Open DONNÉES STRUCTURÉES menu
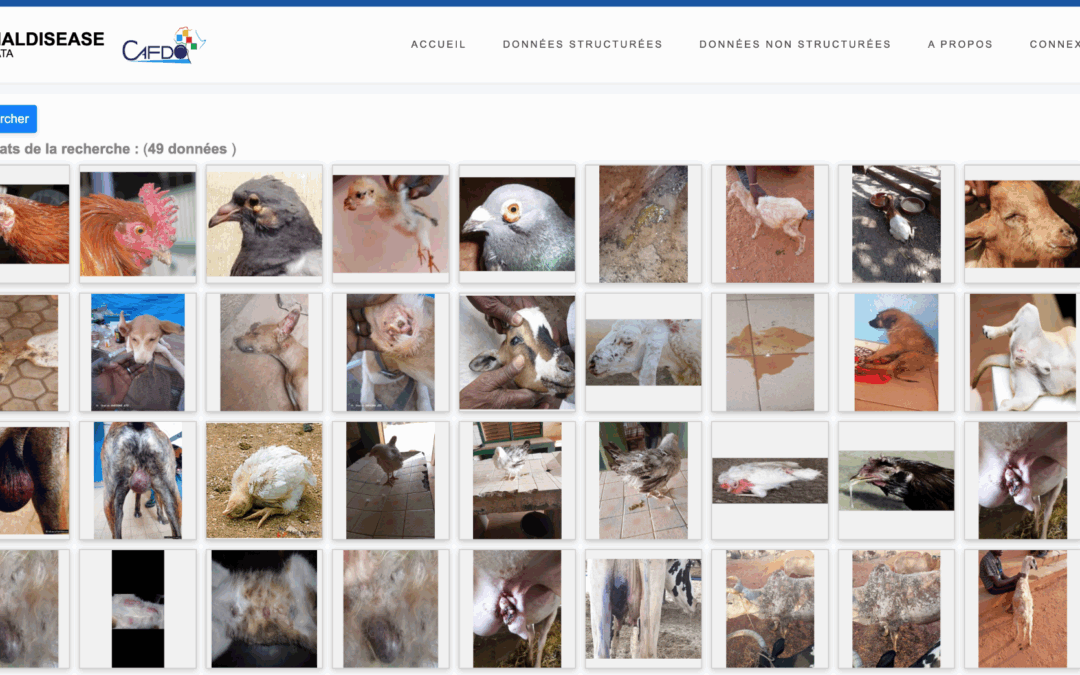 (582, 44)
